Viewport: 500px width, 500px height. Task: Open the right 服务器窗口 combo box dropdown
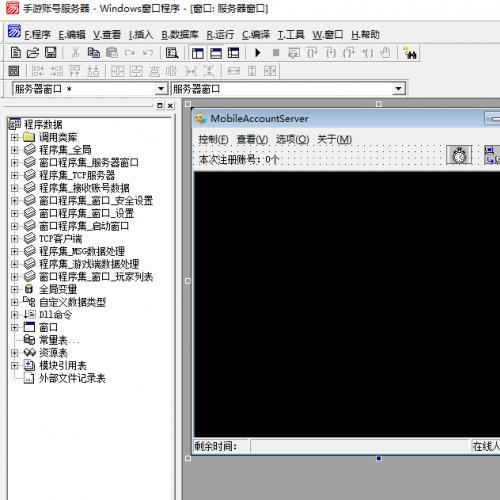[398, 89]
